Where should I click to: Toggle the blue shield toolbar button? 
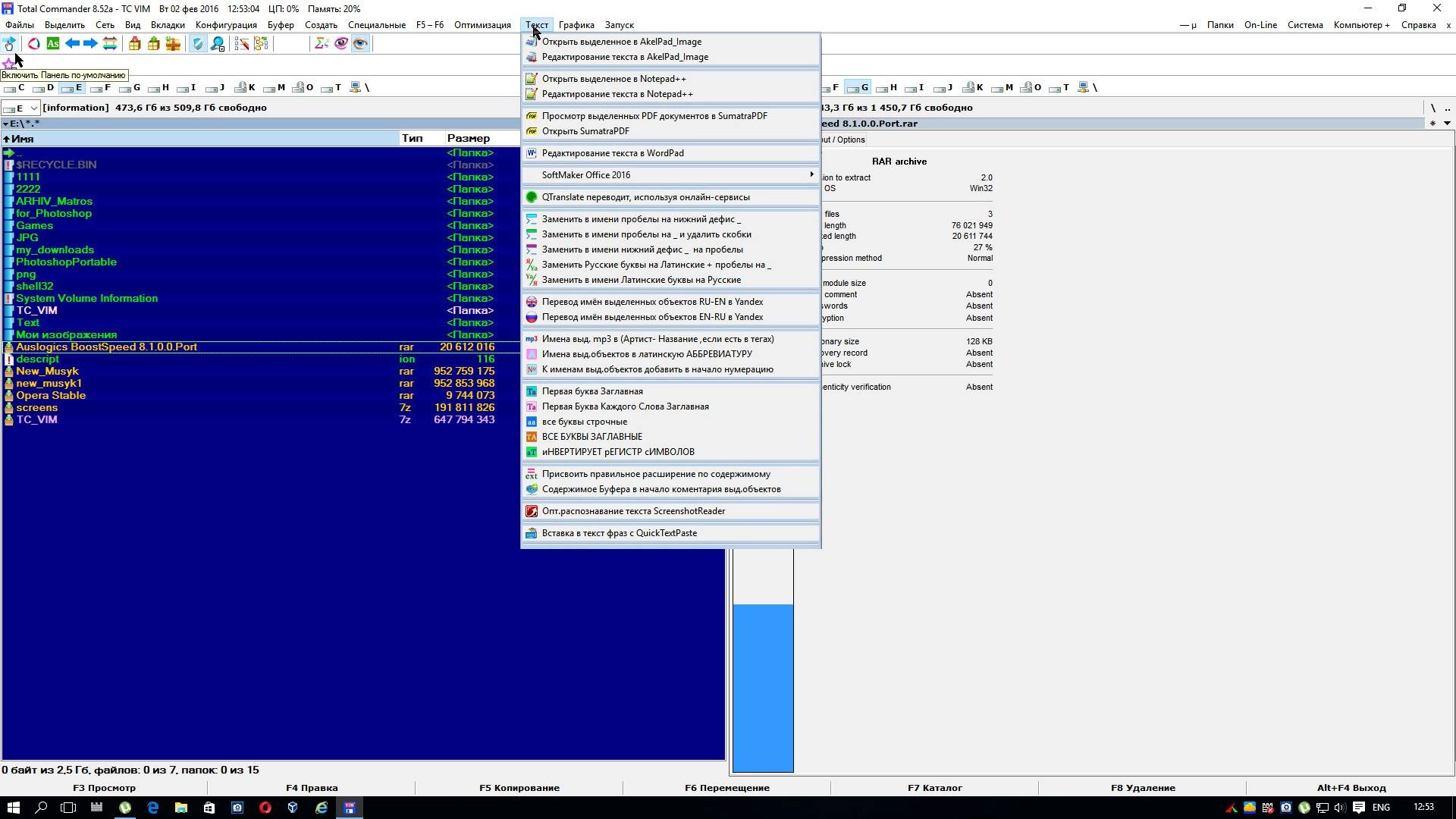(x=198, y=43)
